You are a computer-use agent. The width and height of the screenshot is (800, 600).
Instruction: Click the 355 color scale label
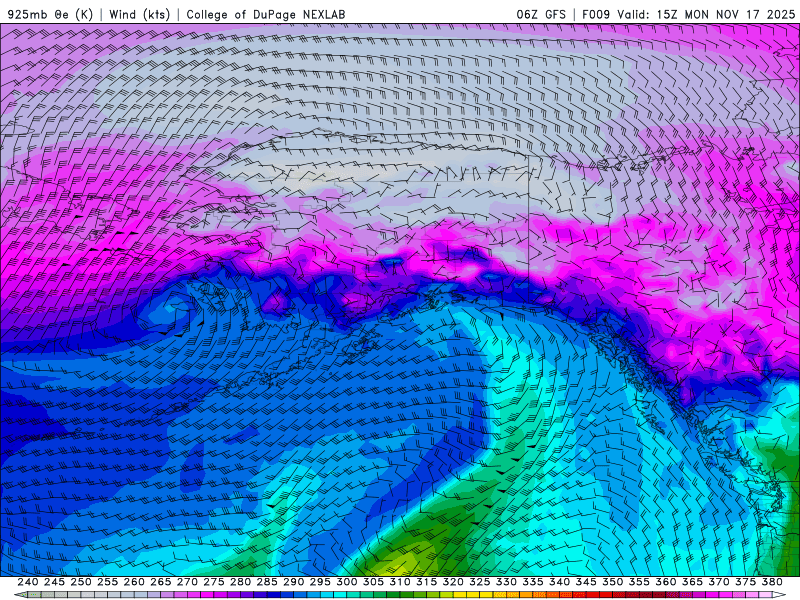click(x=639, y=582)
